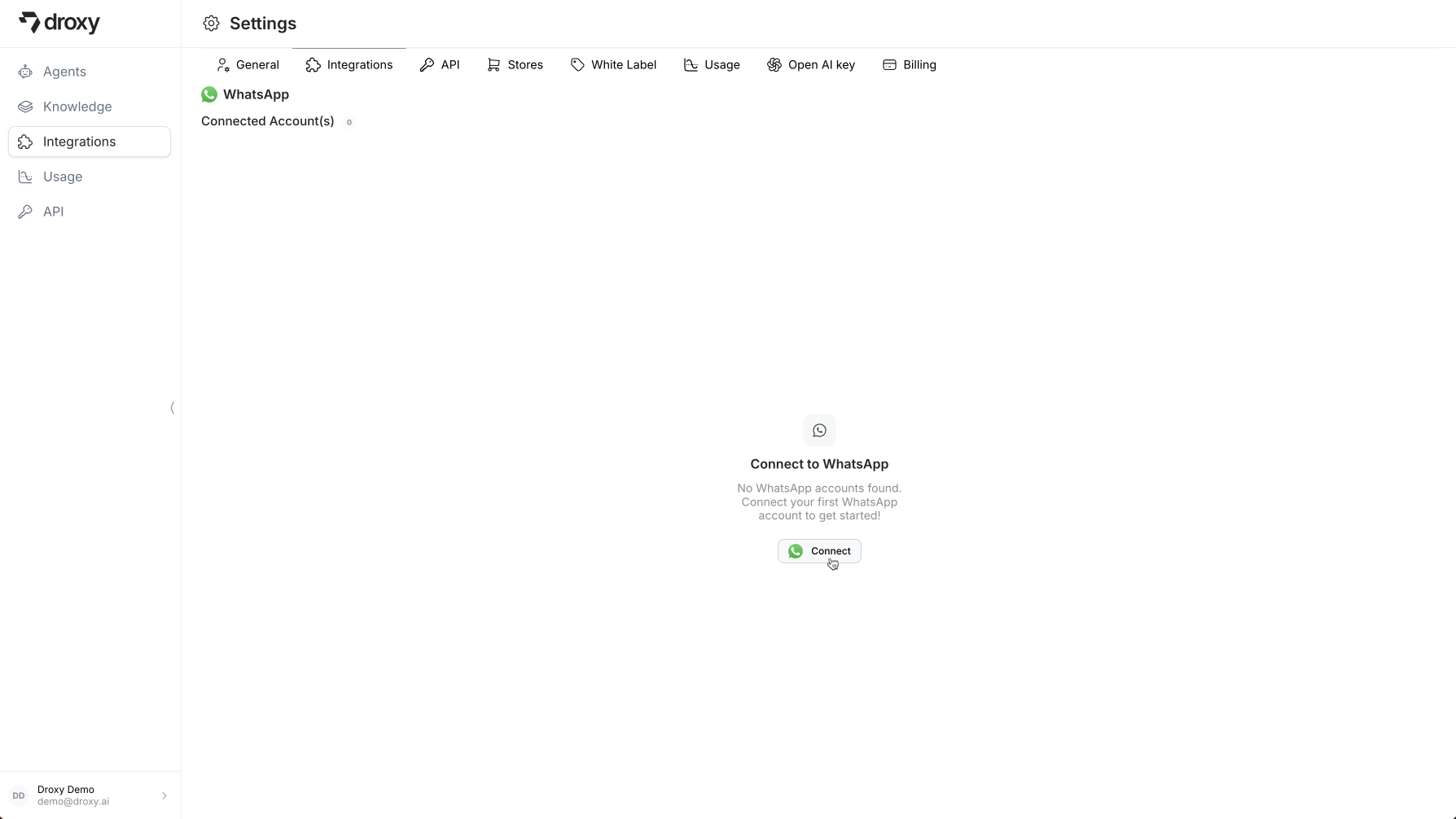Expand the Connected Account(s) section

(267, 121)
